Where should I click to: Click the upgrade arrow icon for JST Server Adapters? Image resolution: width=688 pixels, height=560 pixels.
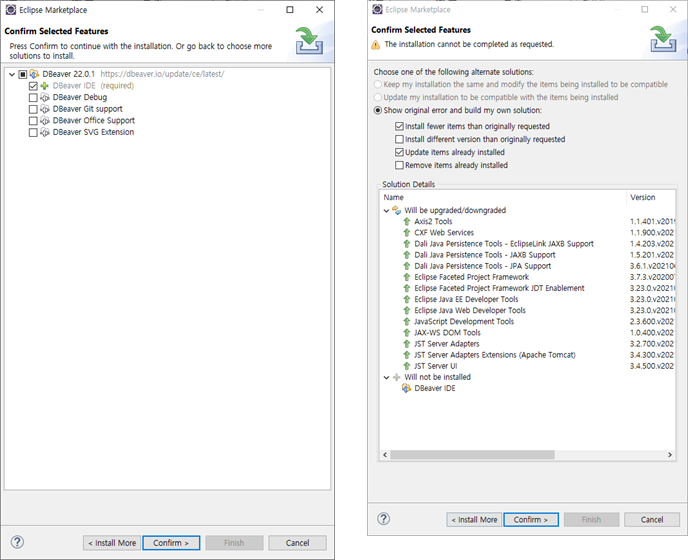(407, 344)
